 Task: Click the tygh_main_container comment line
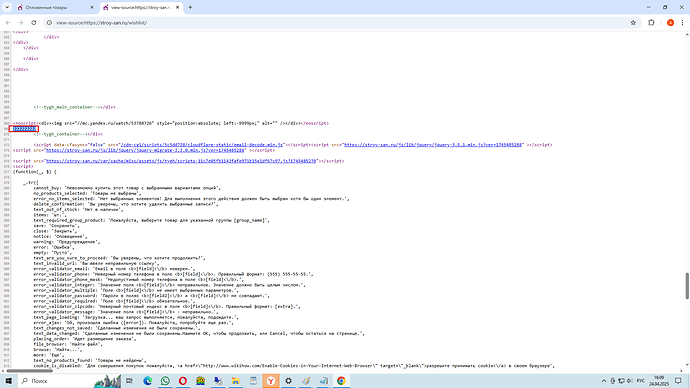point(74,107)
